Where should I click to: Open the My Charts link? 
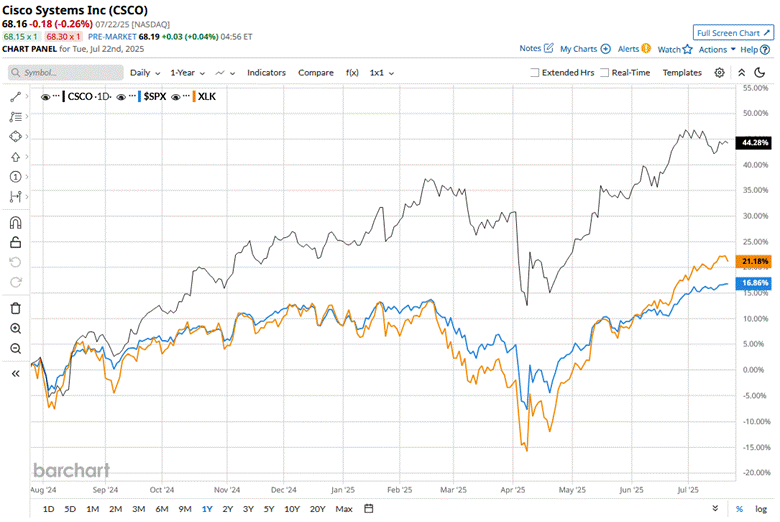pyautogui.click(x=578, y=49)
